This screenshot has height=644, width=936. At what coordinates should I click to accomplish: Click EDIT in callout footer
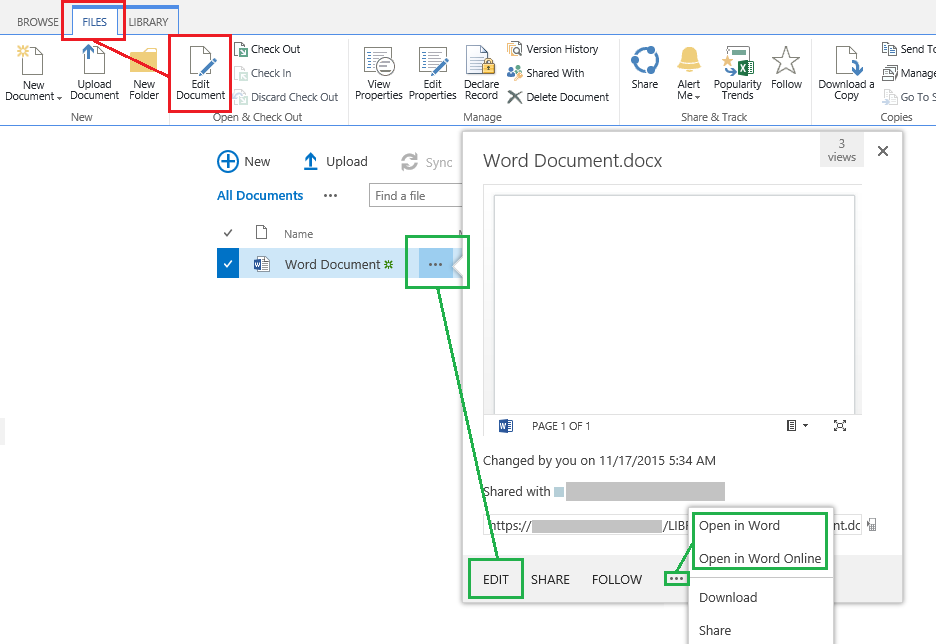pyautogui.click(x=495, y=580)
